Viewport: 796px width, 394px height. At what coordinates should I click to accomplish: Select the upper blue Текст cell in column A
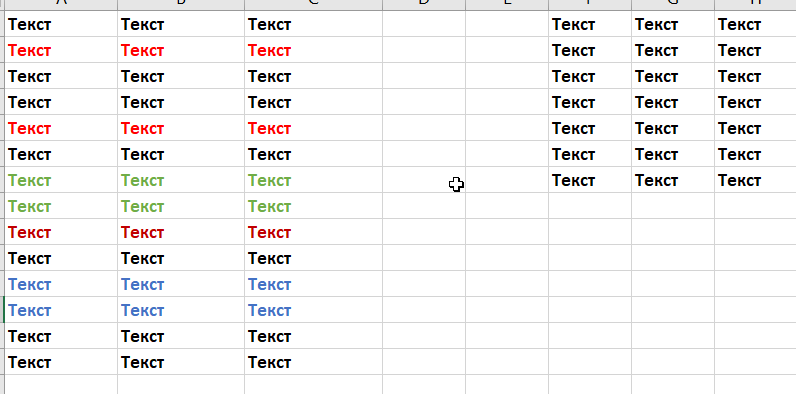[x=61, y=284]
